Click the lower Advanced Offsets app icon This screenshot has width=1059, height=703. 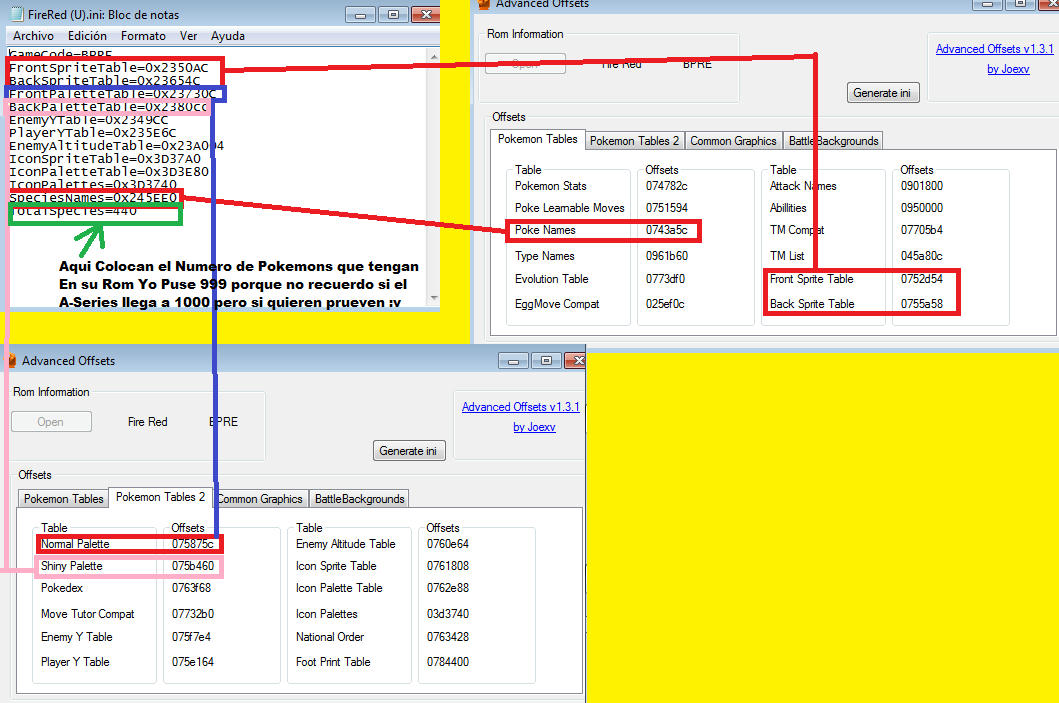click(11, 361)
